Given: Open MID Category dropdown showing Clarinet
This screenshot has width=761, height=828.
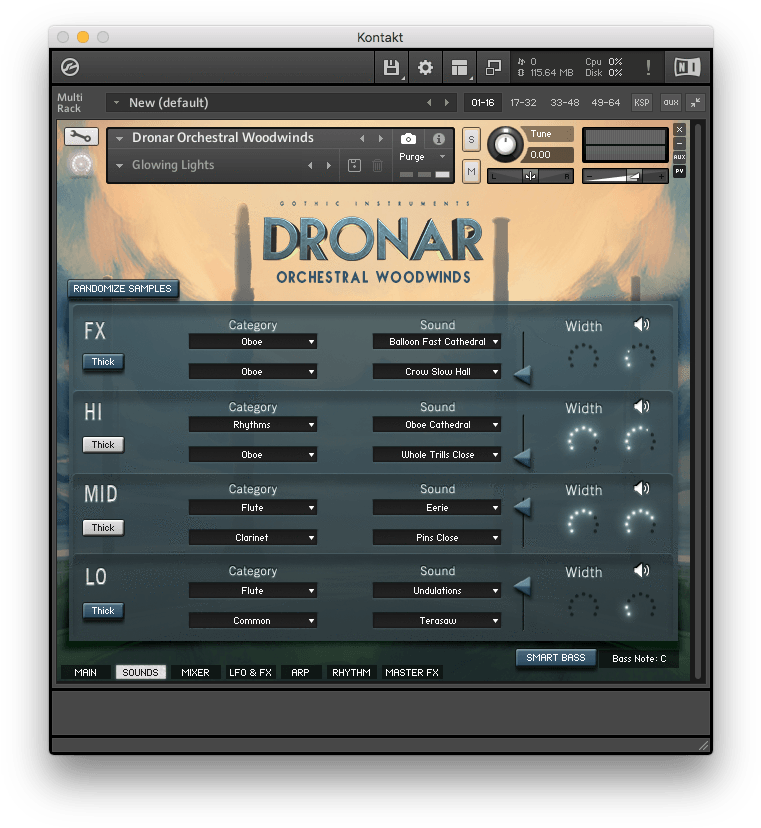Looking at the screenshot, I should pos(253,538).
